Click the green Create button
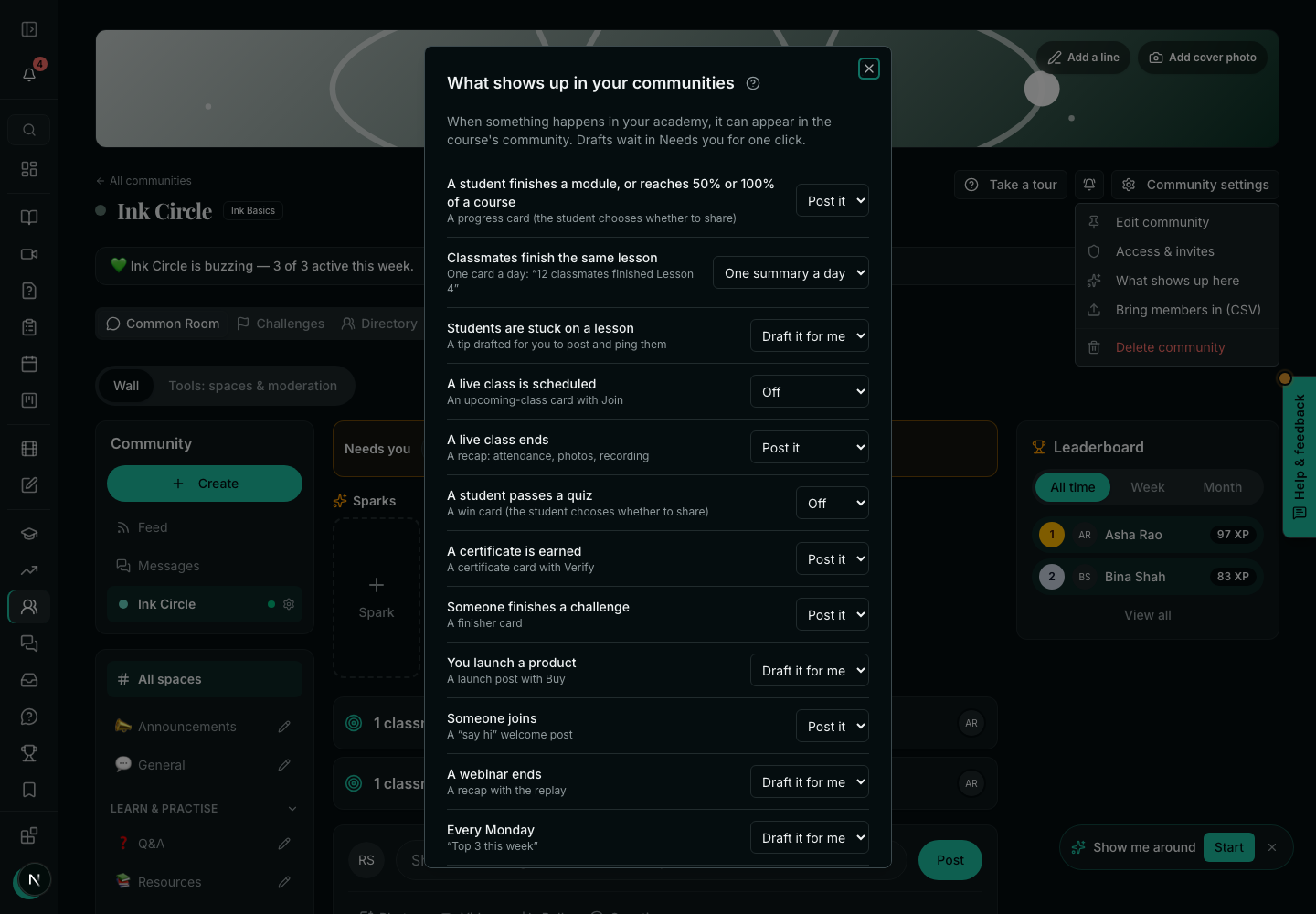 pos(205,484)
